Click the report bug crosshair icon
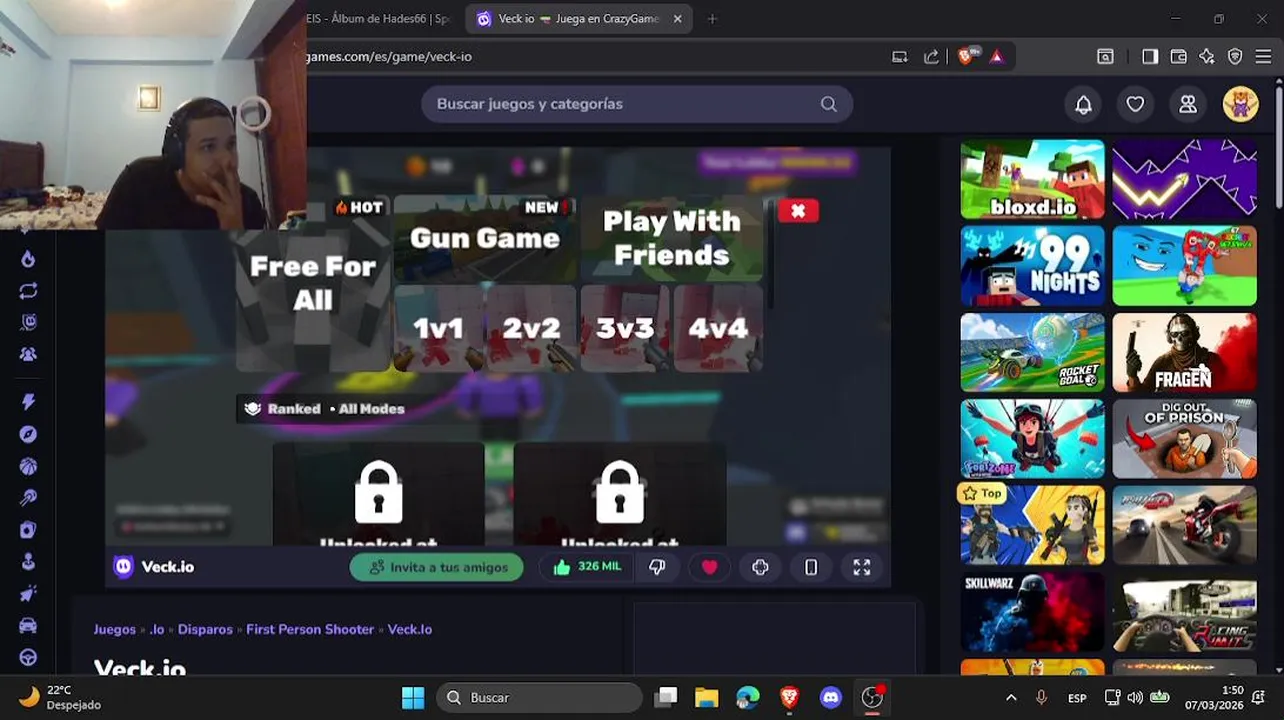This screenshot has width=1284, height=720. pos(760,567)
